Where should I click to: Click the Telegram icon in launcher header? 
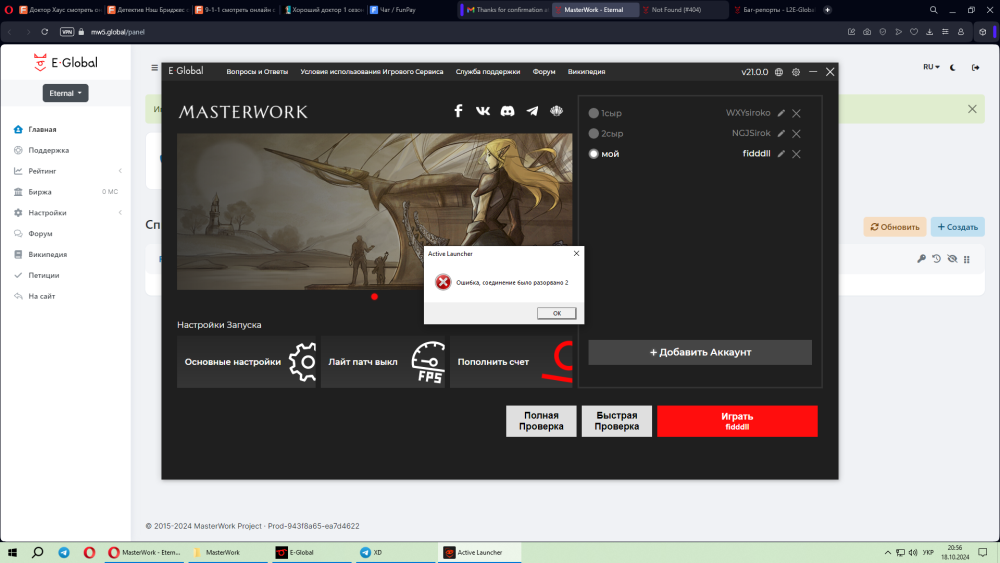coord(532,111)
